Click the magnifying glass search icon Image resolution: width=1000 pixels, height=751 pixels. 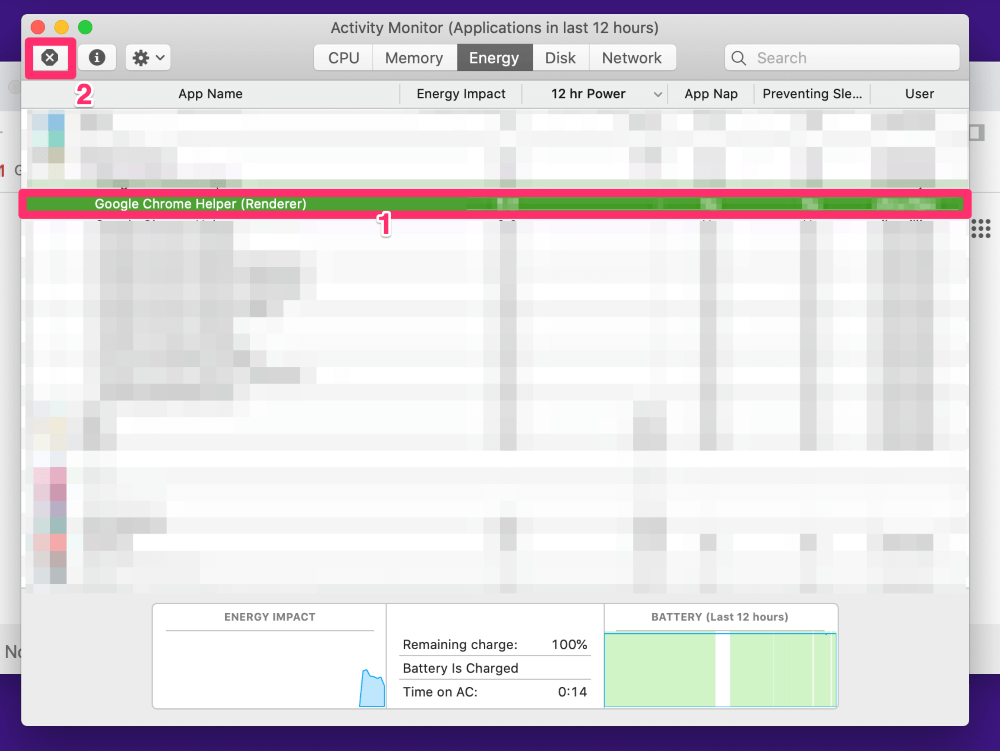point(739,58)
